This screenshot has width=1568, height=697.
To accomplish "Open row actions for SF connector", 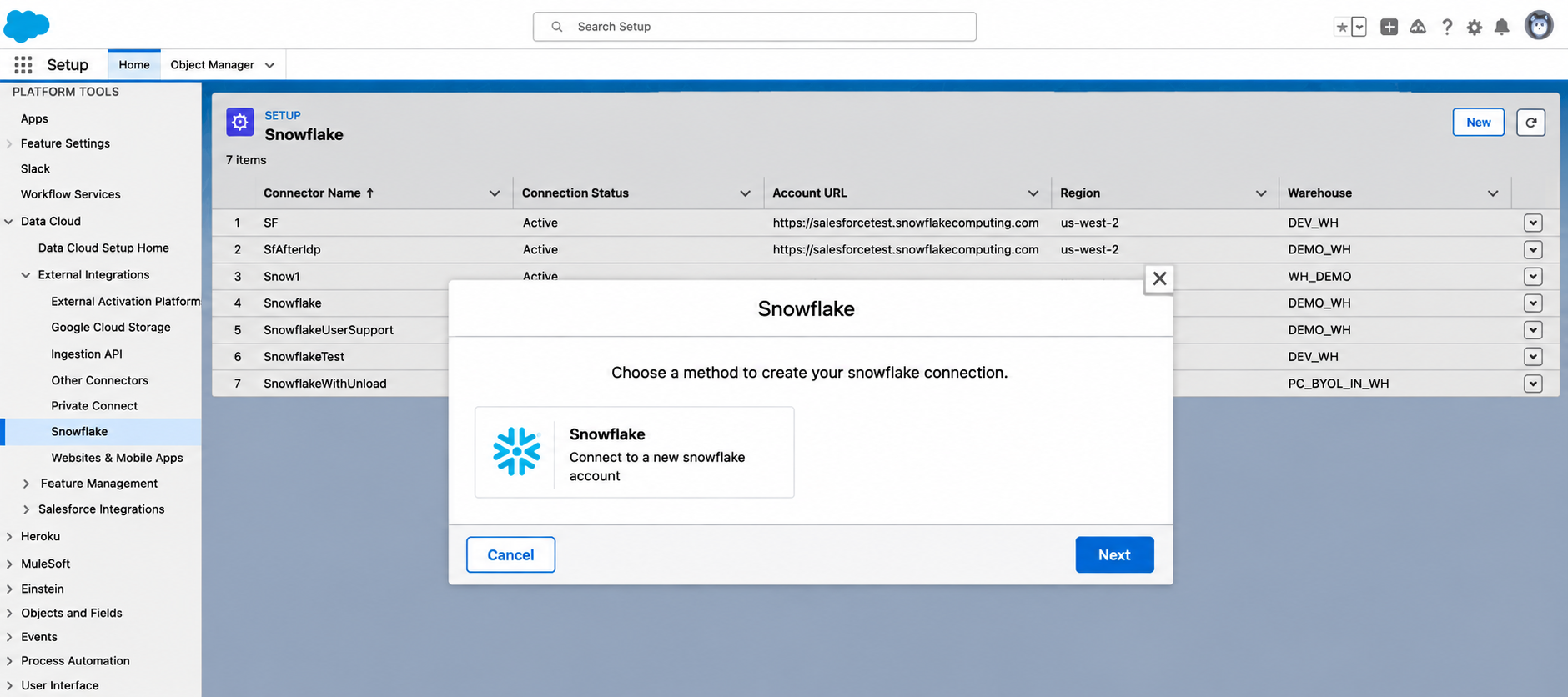I will (1533, 223).
